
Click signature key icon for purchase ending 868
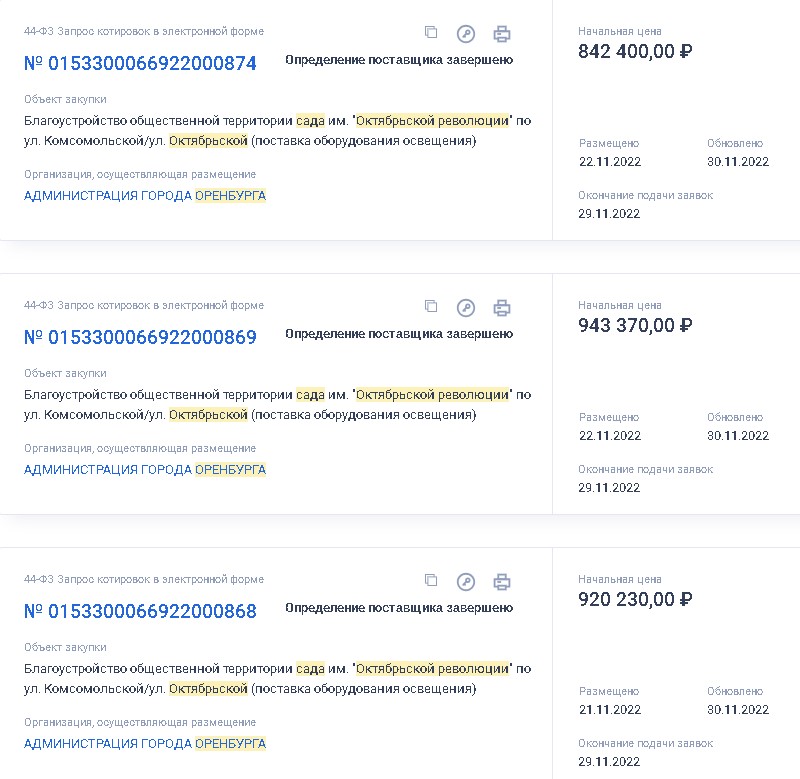click(466, 582)
